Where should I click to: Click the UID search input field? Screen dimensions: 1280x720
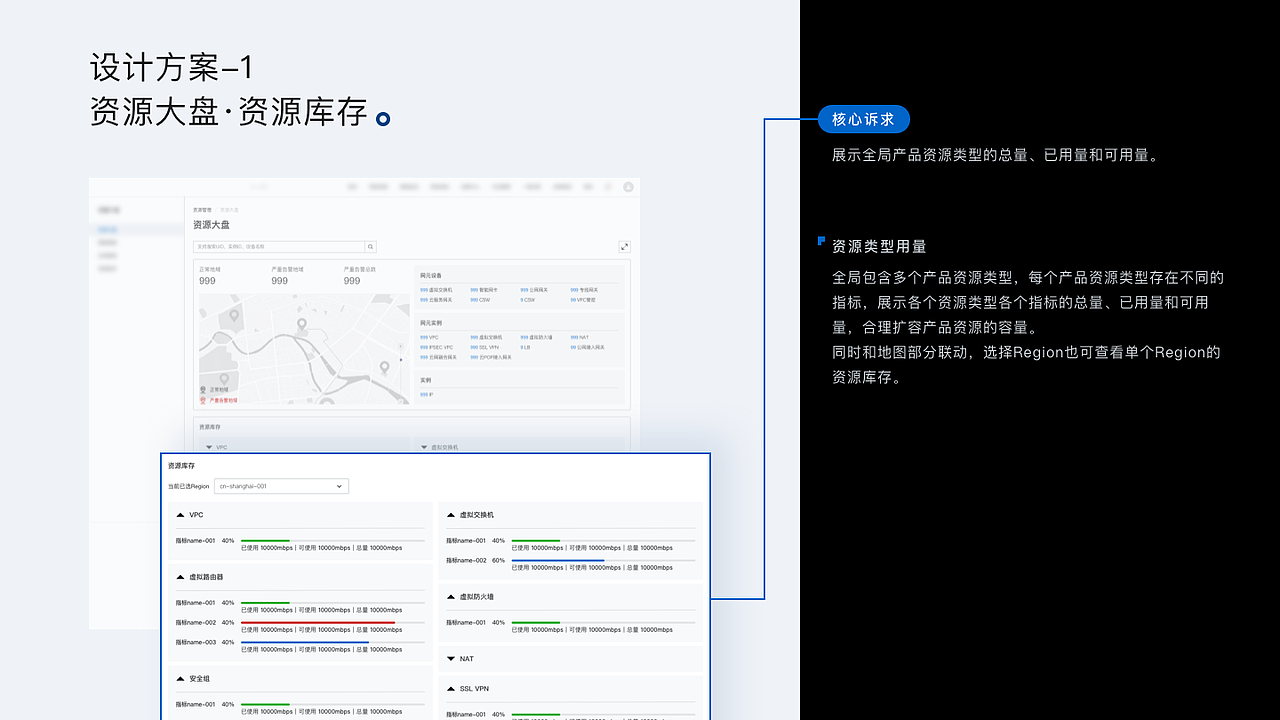(280, 246)
